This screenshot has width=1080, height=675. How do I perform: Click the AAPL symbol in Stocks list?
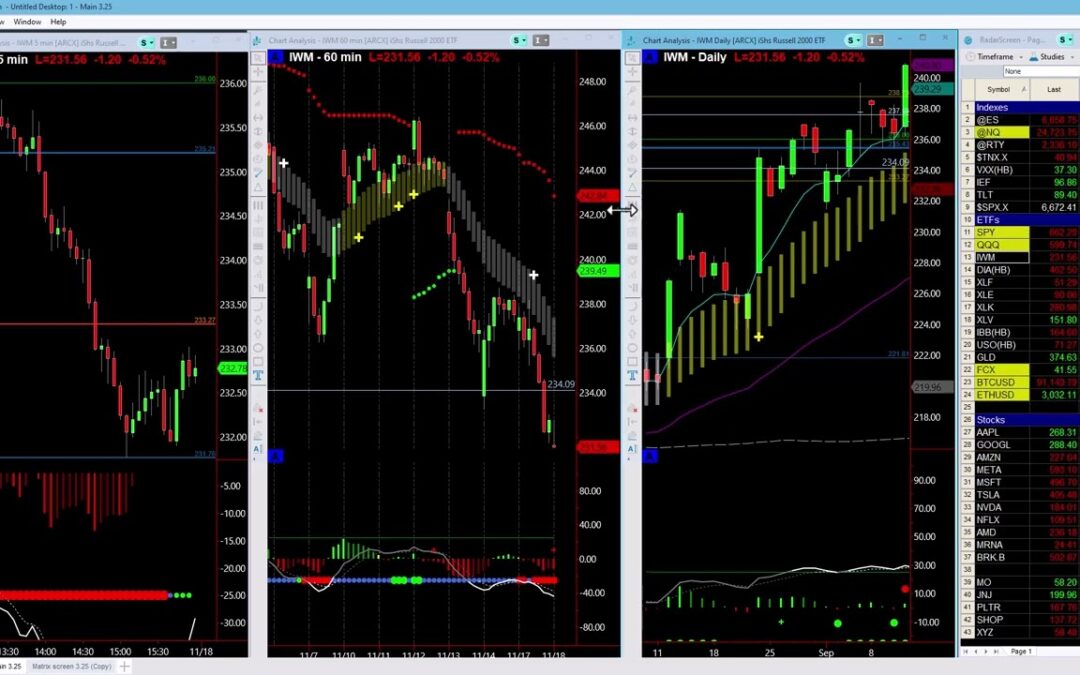[988, 432]
